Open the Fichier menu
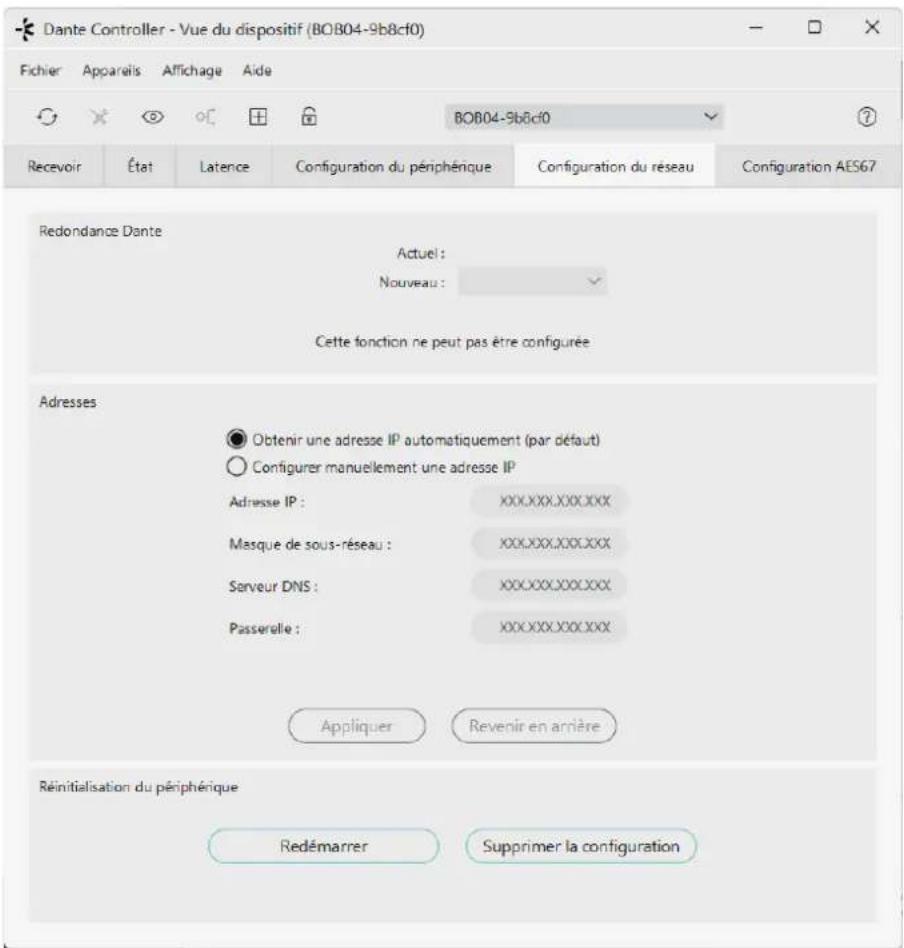 click(40, 71)
